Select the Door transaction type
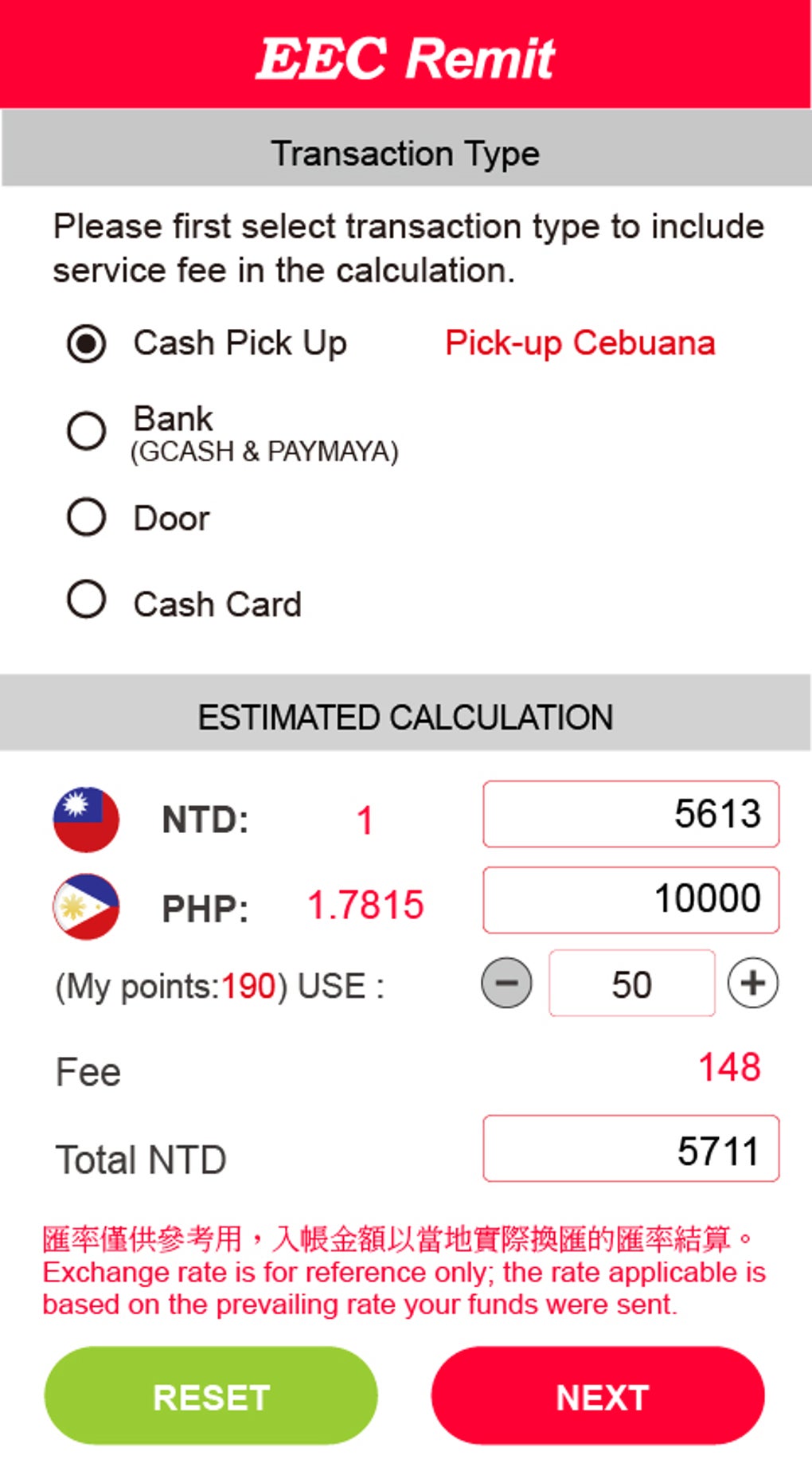Screen dimensions: 812x1471 coord(87,518)
